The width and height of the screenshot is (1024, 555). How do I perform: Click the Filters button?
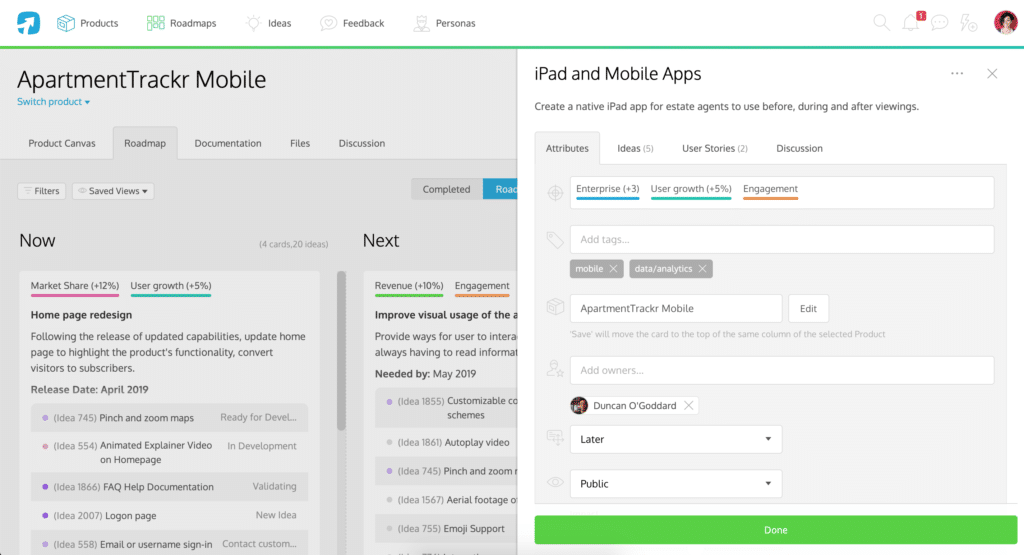click(x=41, y=191)
